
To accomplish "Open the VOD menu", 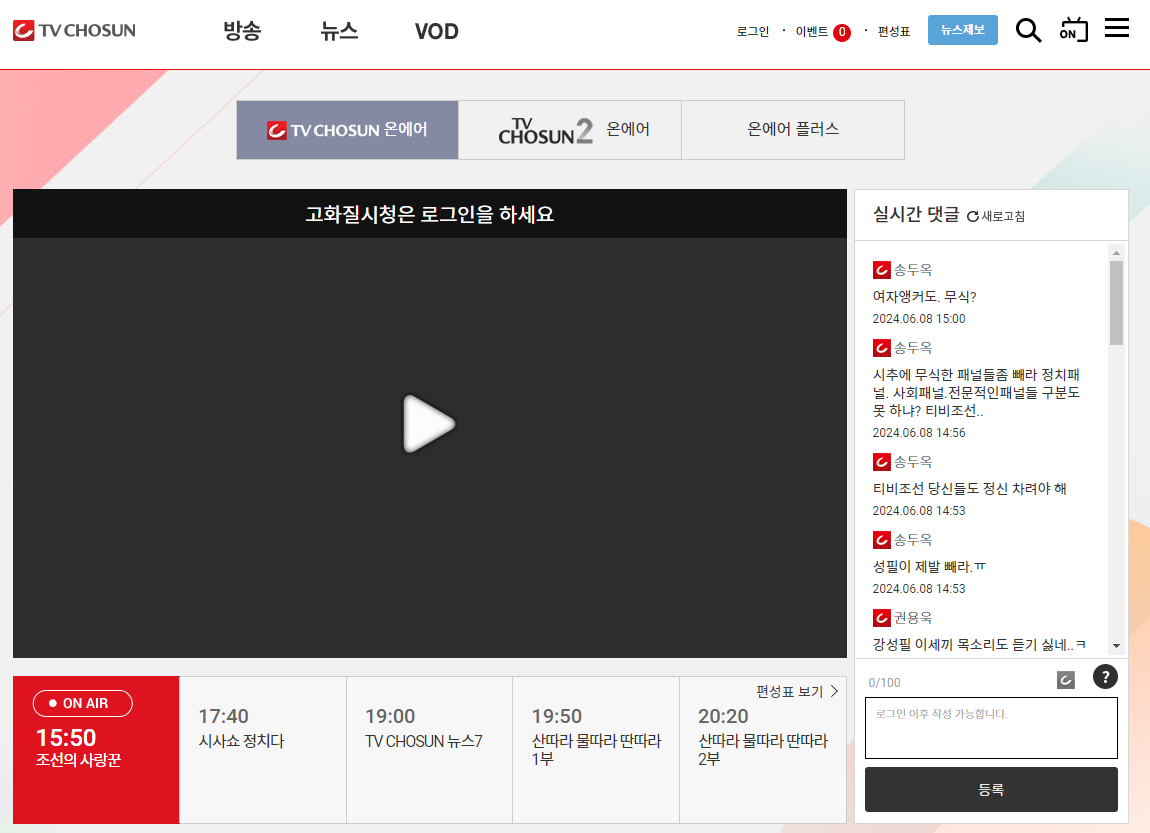I will 436,31.
